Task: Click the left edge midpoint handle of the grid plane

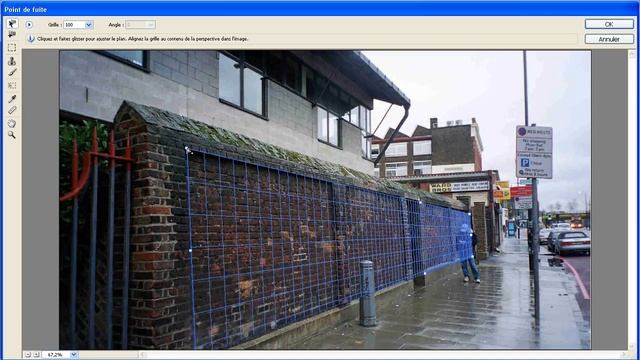Action: pos(190,250)
